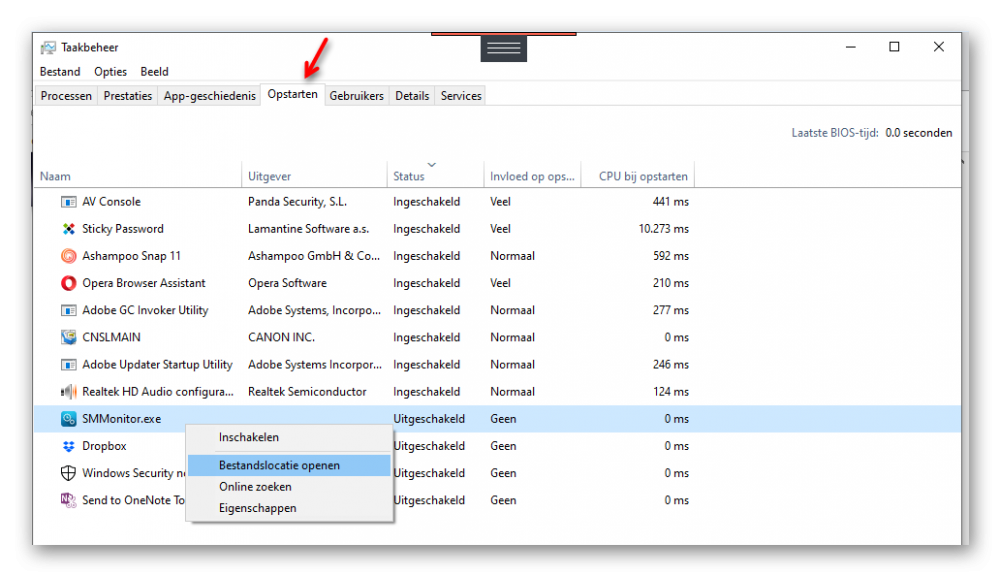
Task: Click Inschakelen in the context menu
Action: pyautogui.click(x=249, y=437)
